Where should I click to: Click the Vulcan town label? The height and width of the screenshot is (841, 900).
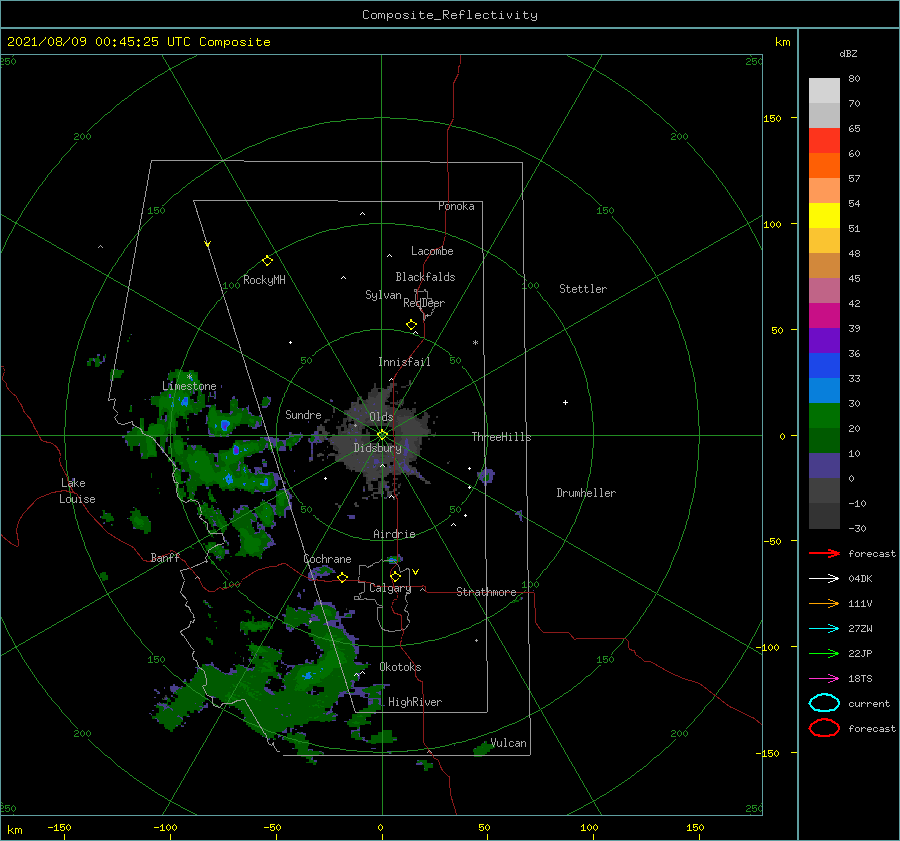click(509, 743)
